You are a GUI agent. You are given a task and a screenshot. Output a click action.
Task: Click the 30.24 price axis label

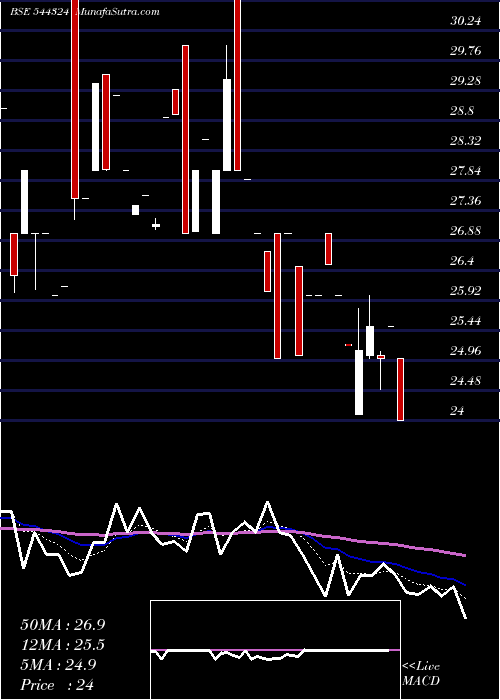465,21
